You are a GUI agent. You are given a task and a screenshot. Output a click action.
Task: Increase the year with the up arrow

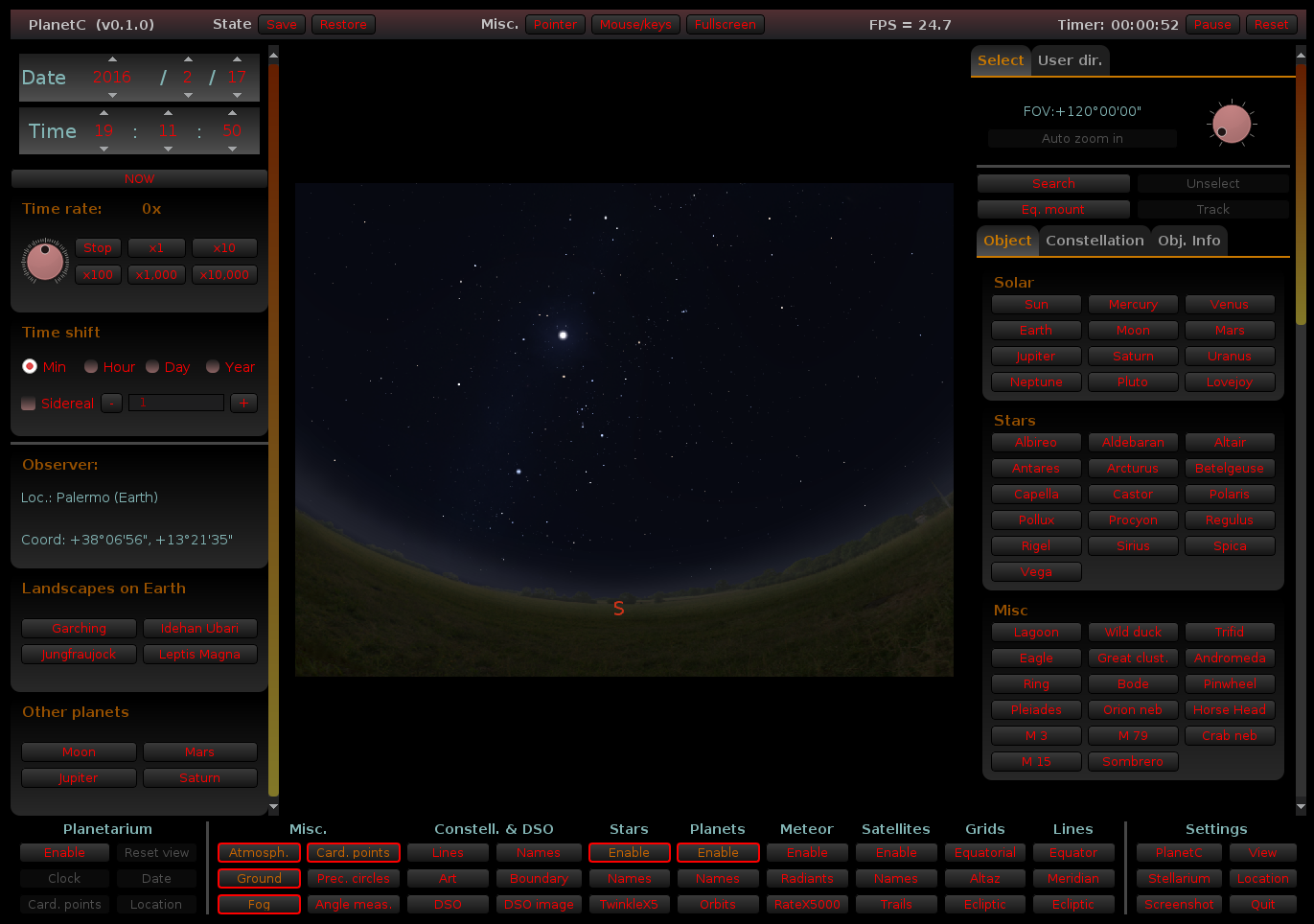coord(112,58)
